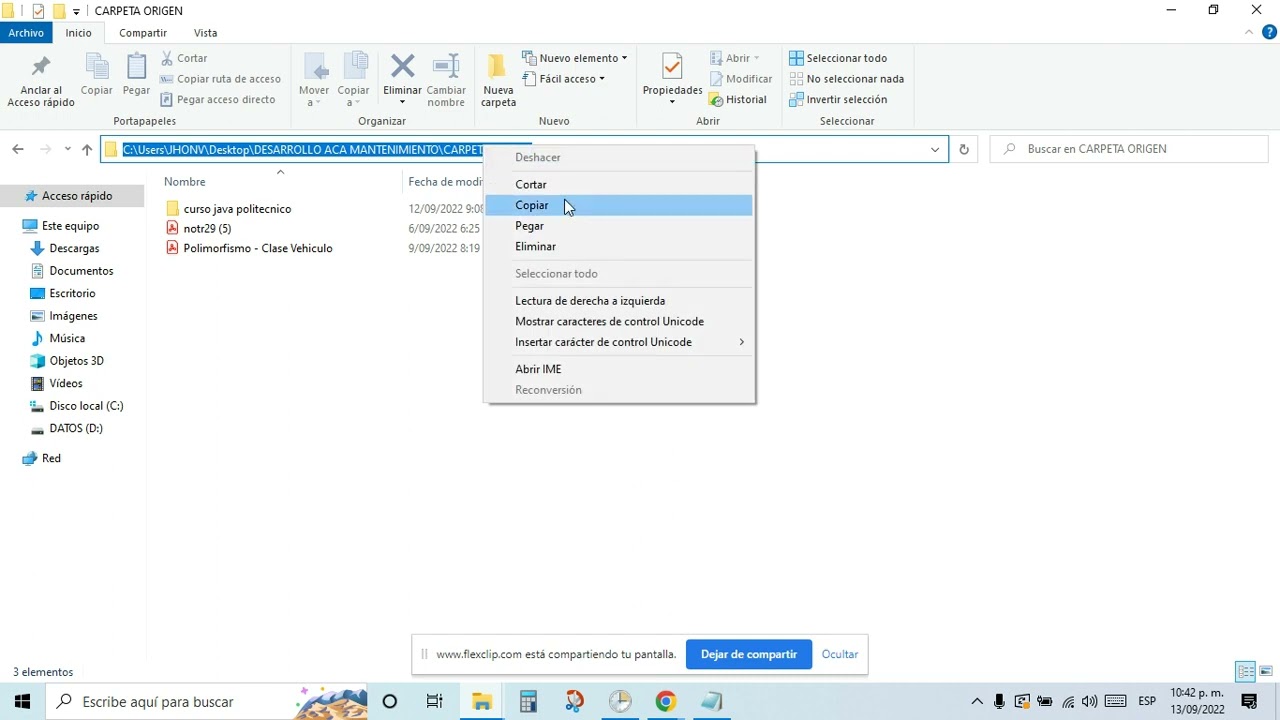This screenshot has height=720, width=1280.
Task: Open Propiedades in the ribbon
Action: (672, 80)
